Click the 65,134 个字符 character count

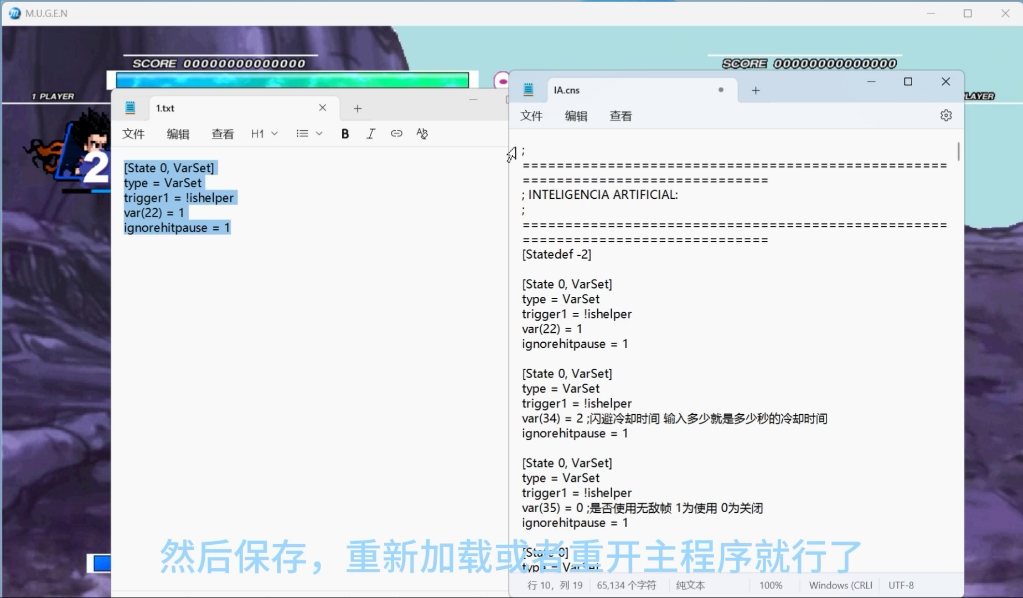(626, 585)
